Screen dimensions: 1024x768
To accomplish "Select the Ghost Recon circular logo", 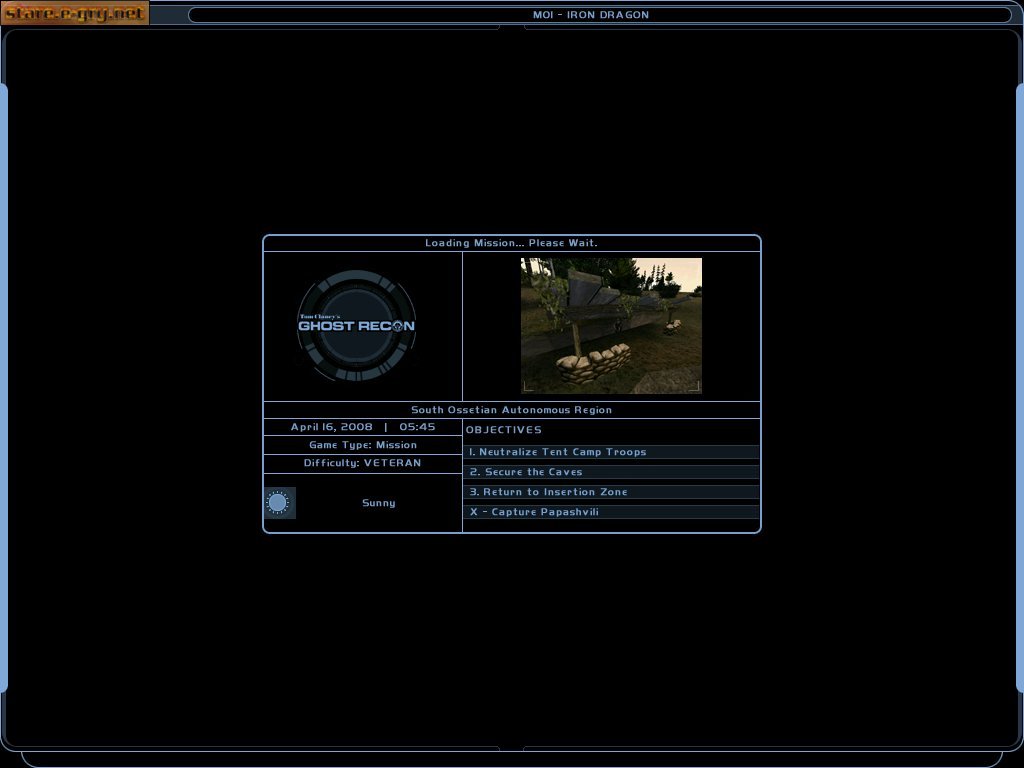I will point(357,325).
